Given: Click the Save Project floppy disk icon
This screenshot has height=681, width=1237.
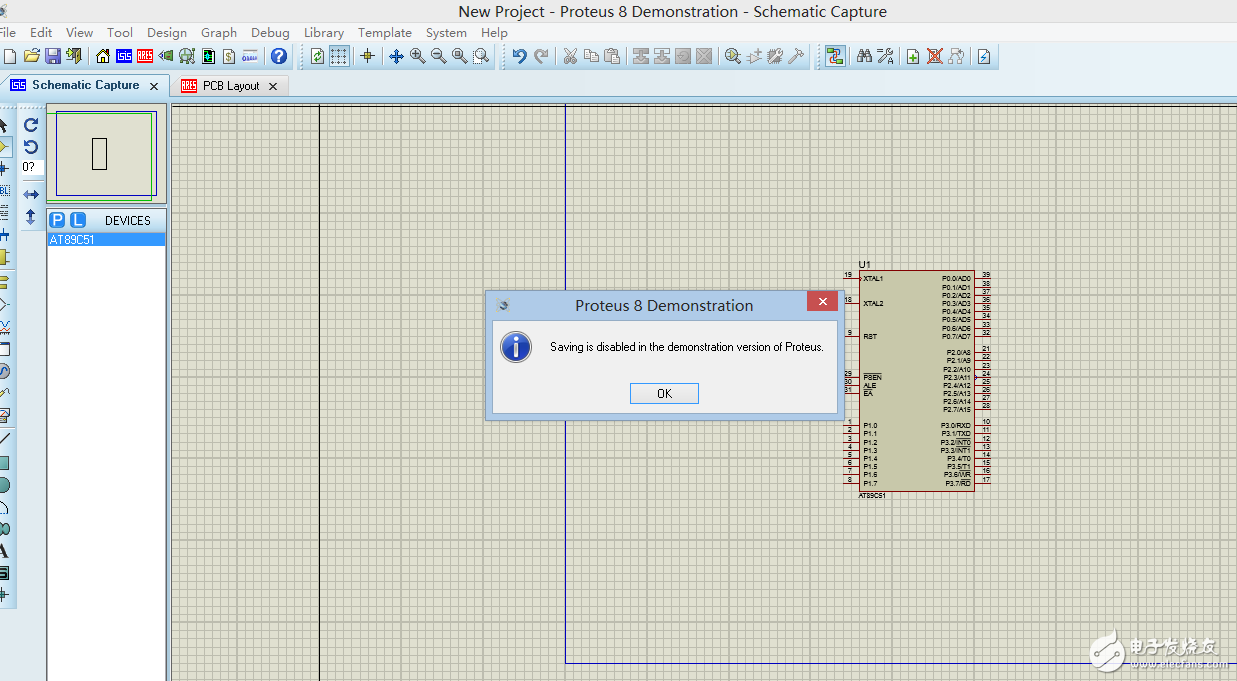Looking at the screenshot, I should click(x=52, y=56).
